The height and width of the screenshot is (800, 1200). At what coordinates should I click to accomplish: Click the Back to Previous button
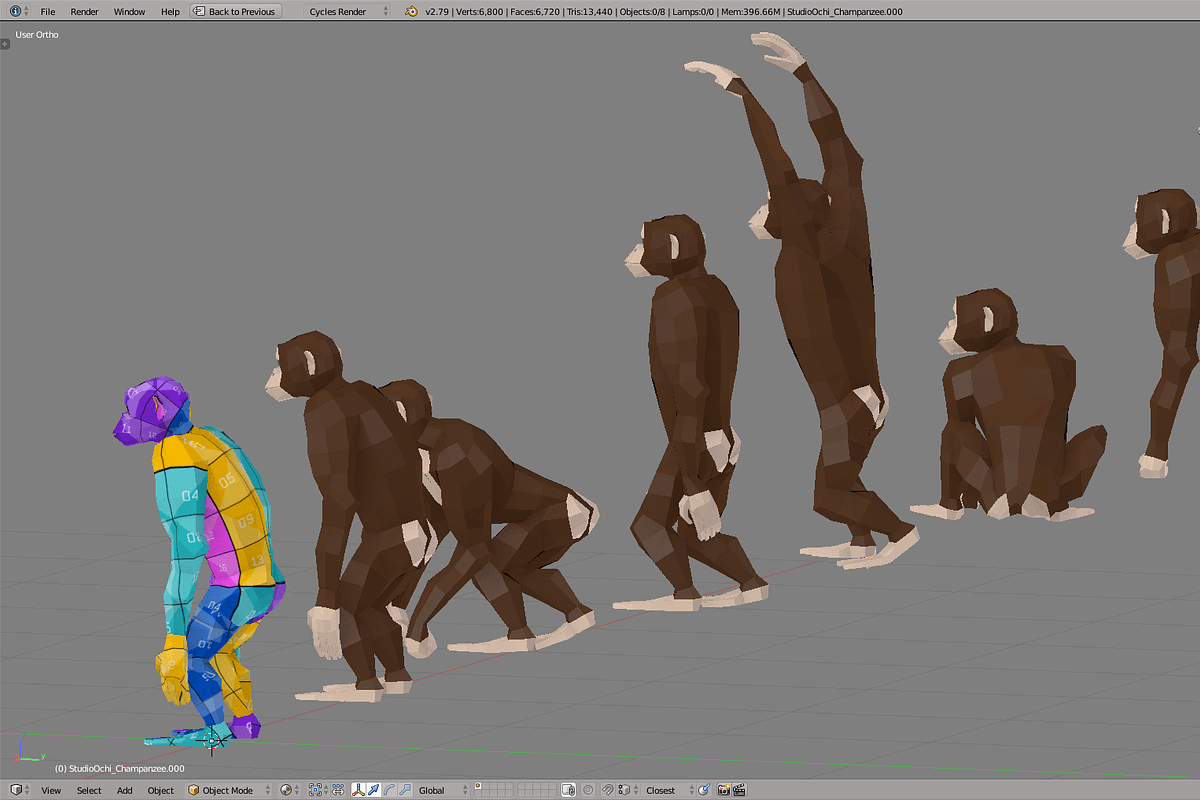point(235,11)
